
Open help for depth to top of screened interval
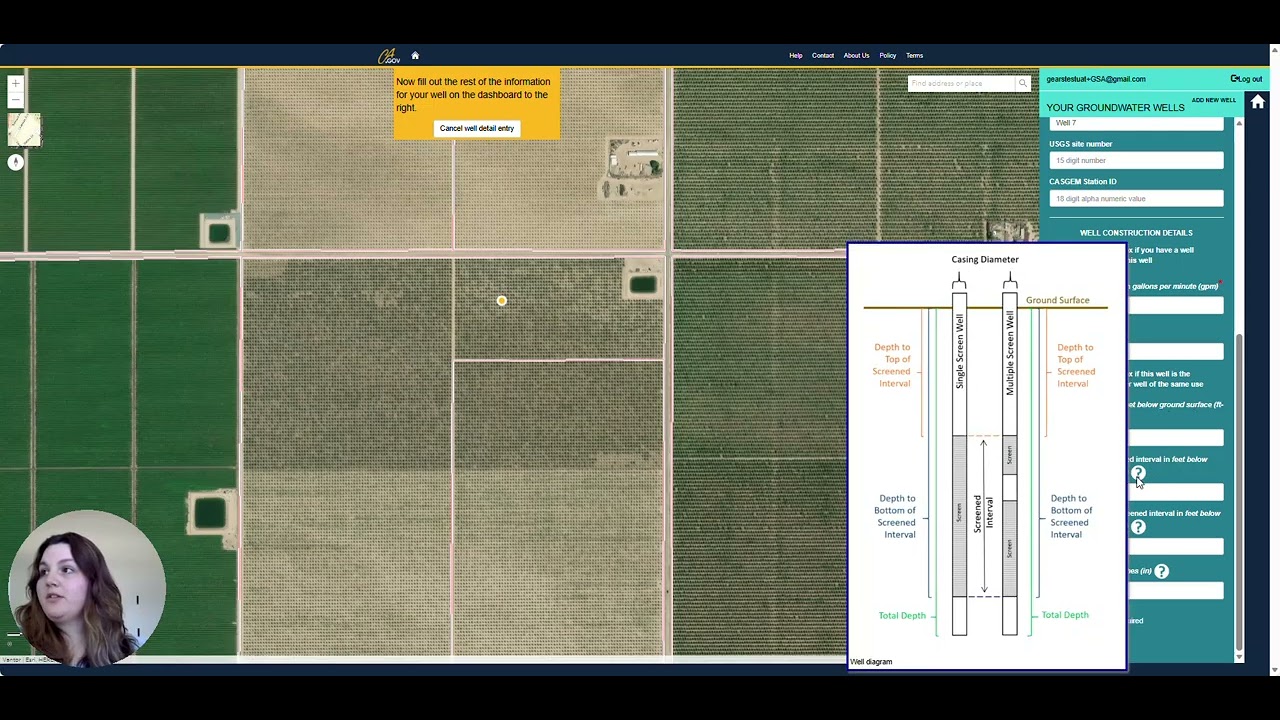pyautogui.click(x=1138, y=473)
